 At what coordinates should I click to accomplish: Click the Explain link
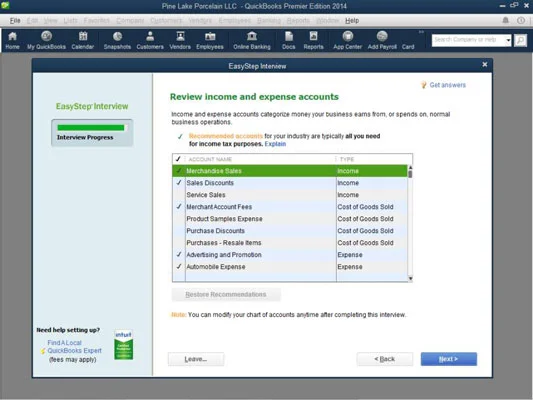click(275, 144)
